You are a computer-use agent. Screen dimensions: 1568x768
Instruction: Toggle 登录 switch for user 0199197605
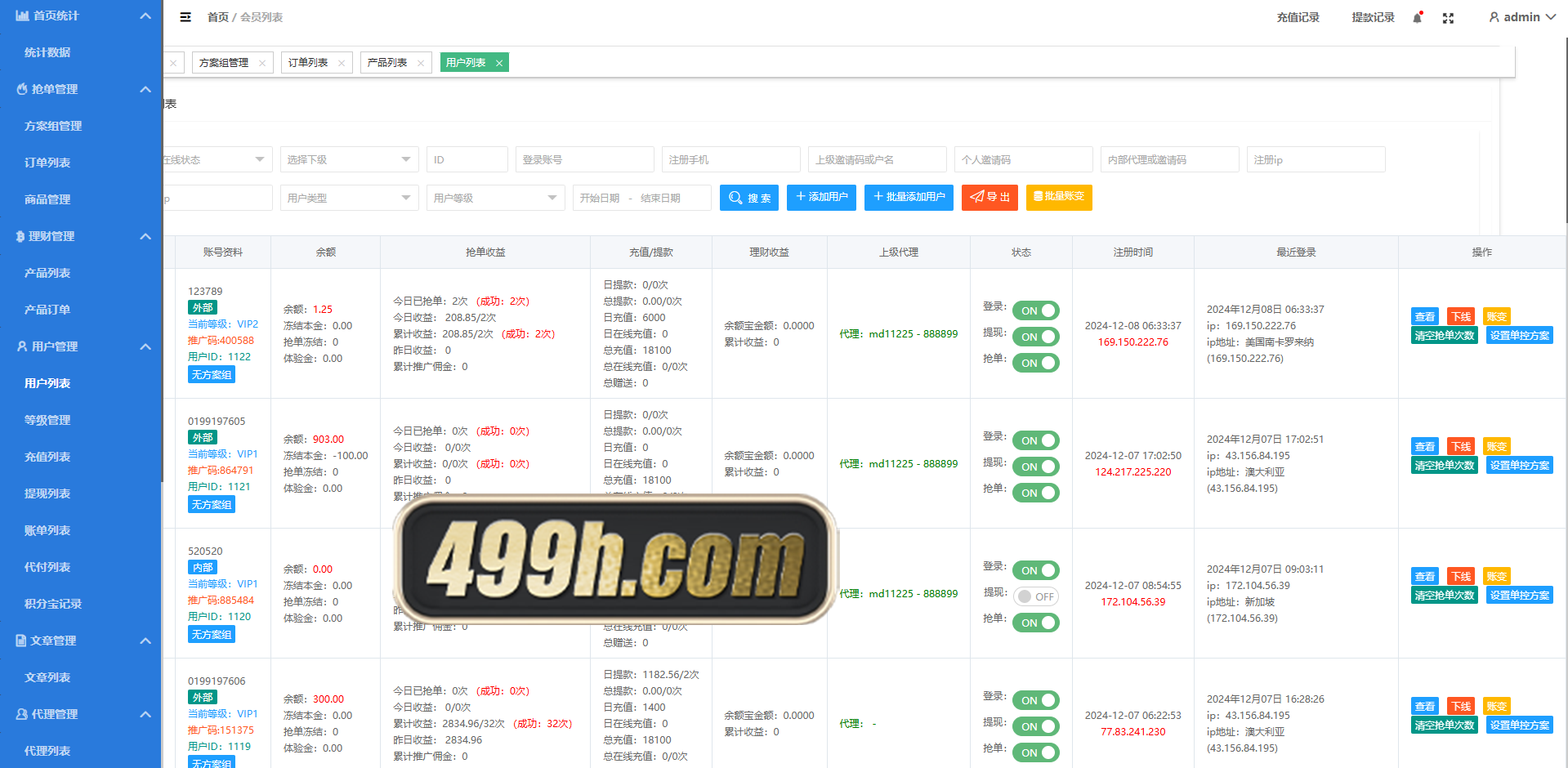coord(1036,440)
